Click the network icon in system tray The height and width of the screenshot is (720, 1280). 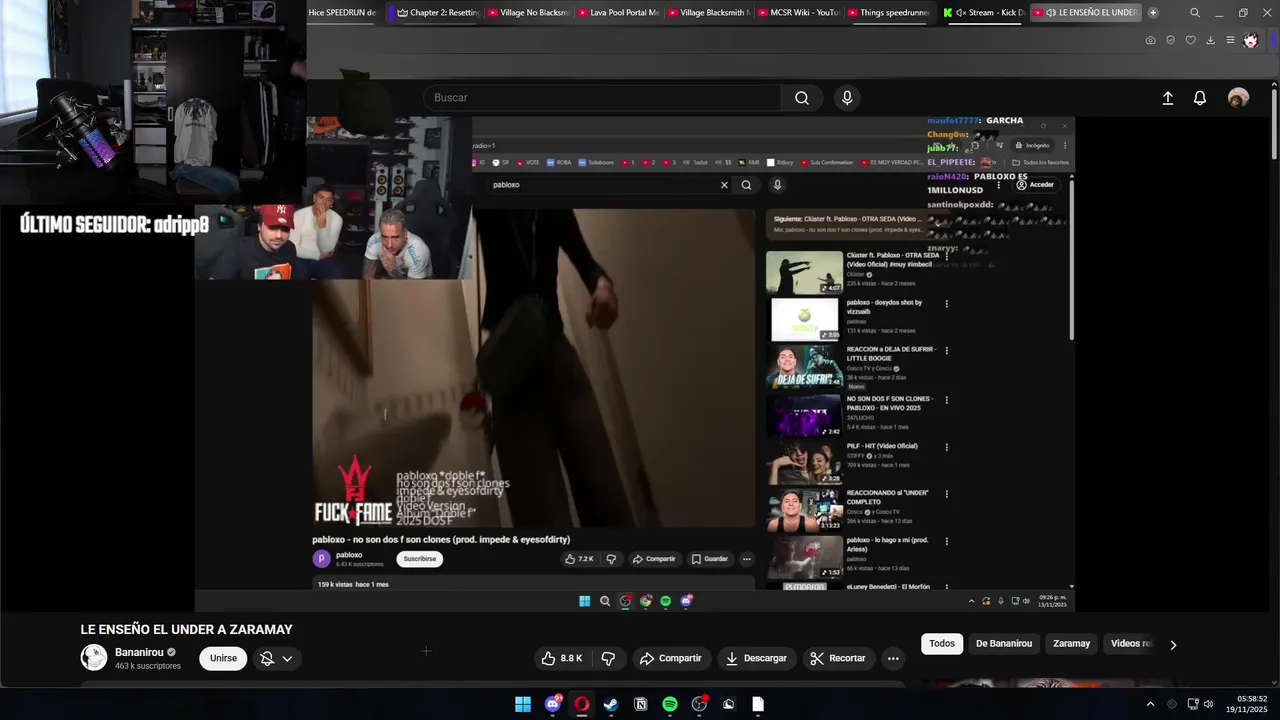[x=1193, y=704]
